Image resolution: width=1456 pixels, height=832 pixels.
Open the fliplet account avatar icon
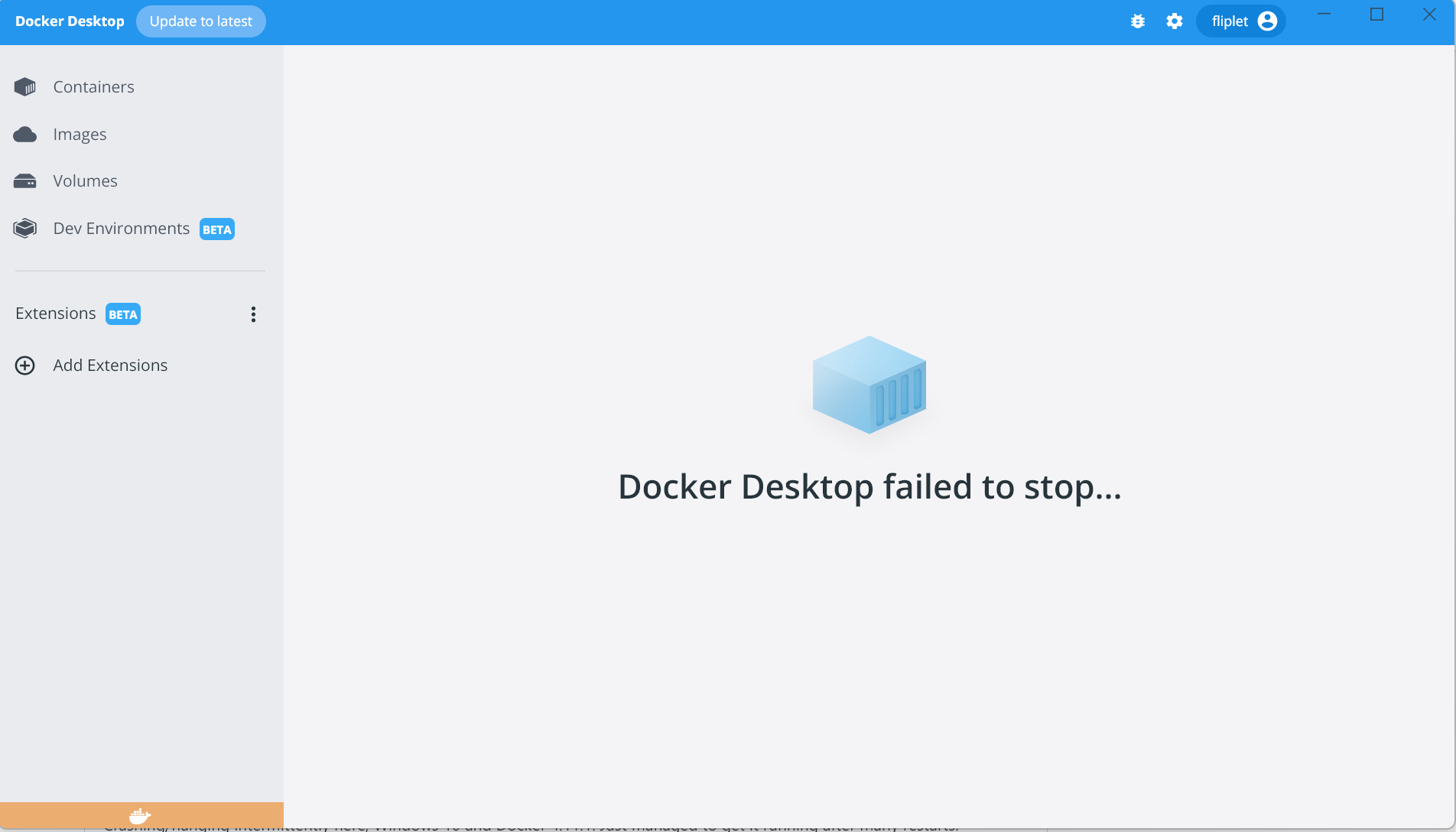tap(1266, 21)
